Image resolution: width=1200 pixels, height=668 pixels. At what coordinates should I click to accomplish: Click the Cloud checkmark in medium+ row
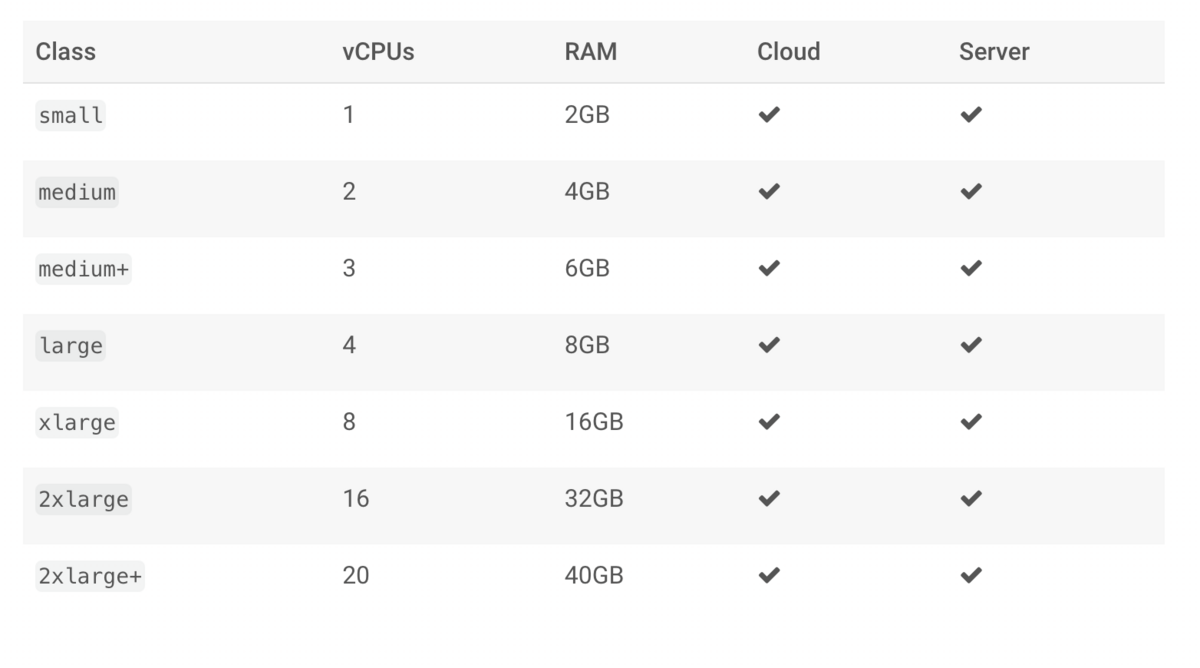(x=768, y=269)
